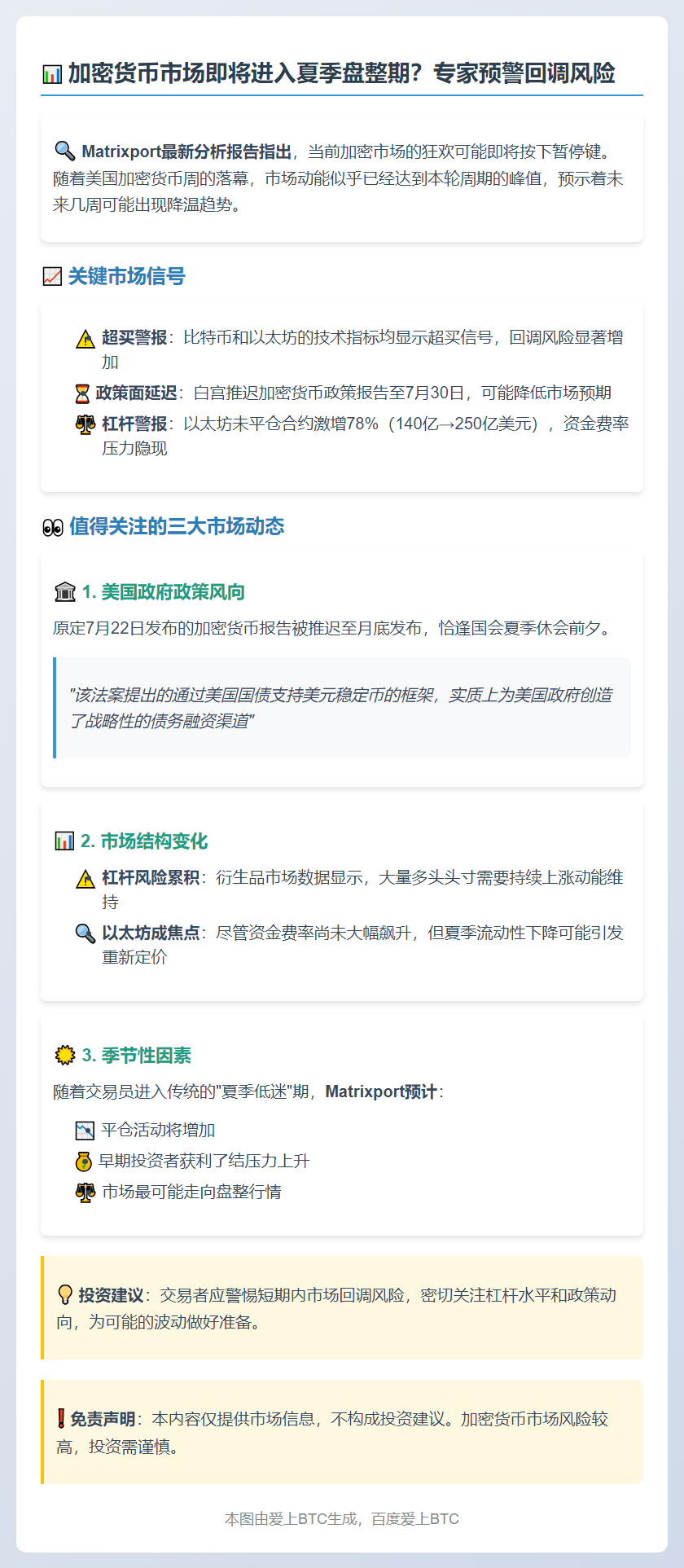Click the eyes icon before 值得关注的三大市场动态

pos(52,527)
